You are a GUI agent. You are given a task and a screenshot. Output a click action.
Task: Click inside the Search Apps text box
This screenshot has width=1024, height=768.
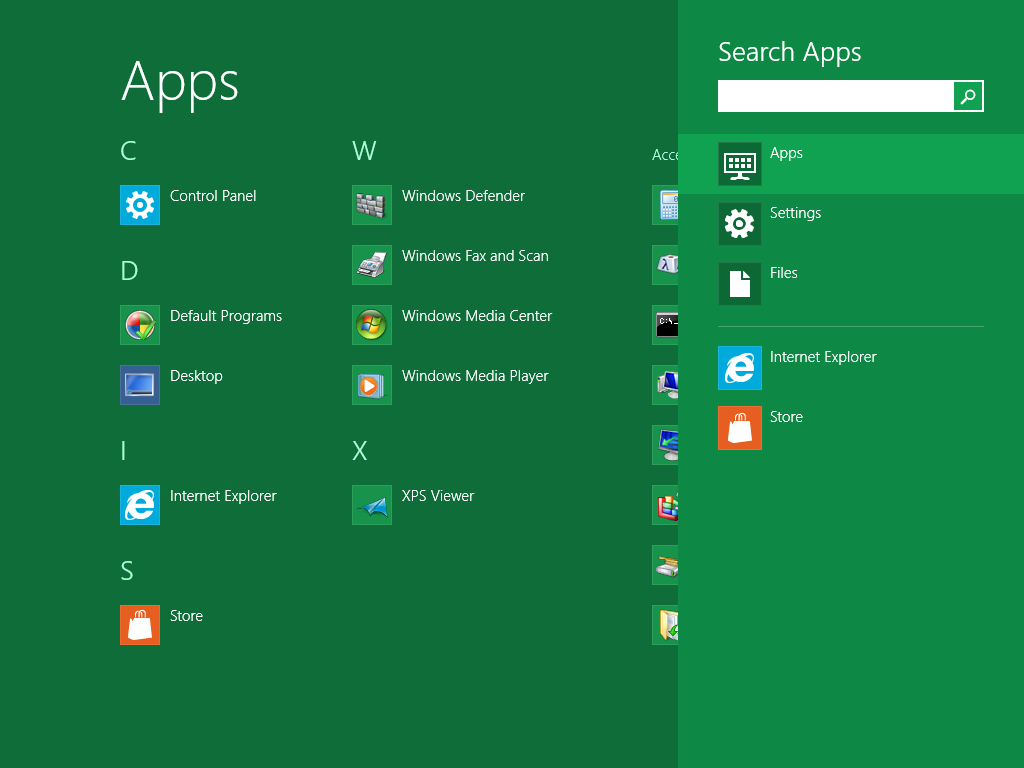click(x=835, y=96)
